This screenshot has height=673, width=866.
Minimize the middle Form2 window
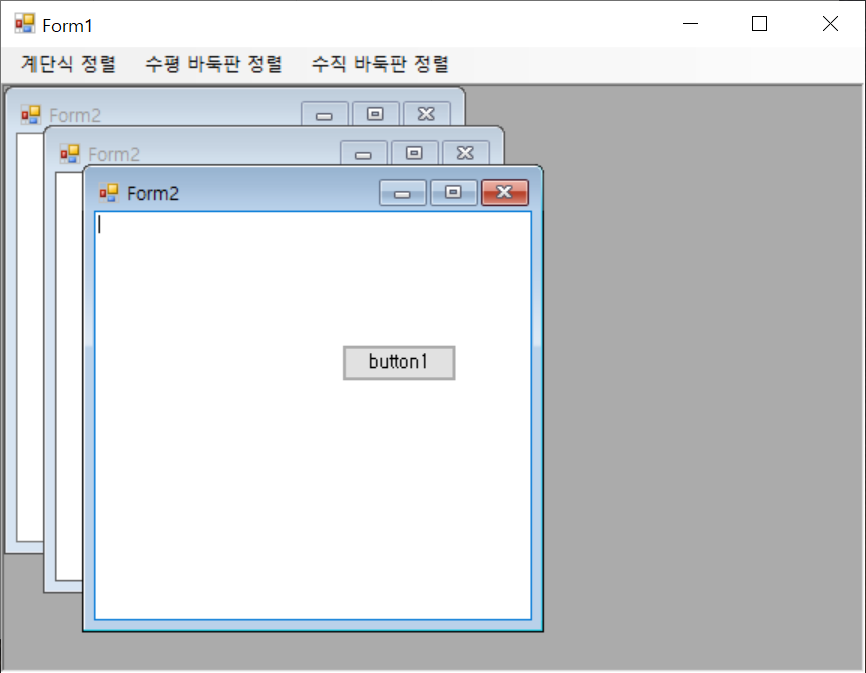363,153
